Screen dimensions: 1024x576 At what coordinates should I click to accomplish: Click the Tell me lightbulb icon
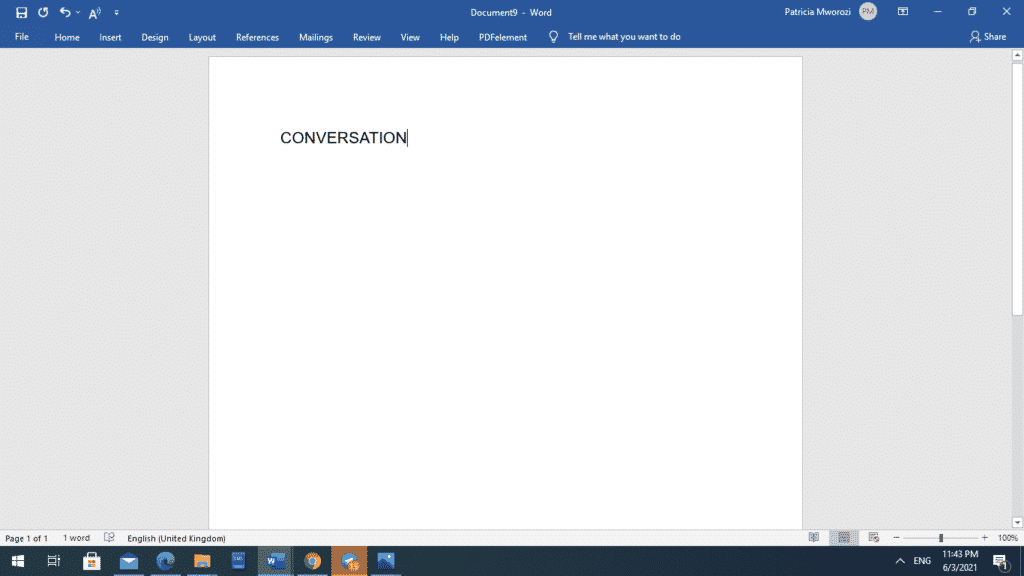coord(552,36)
